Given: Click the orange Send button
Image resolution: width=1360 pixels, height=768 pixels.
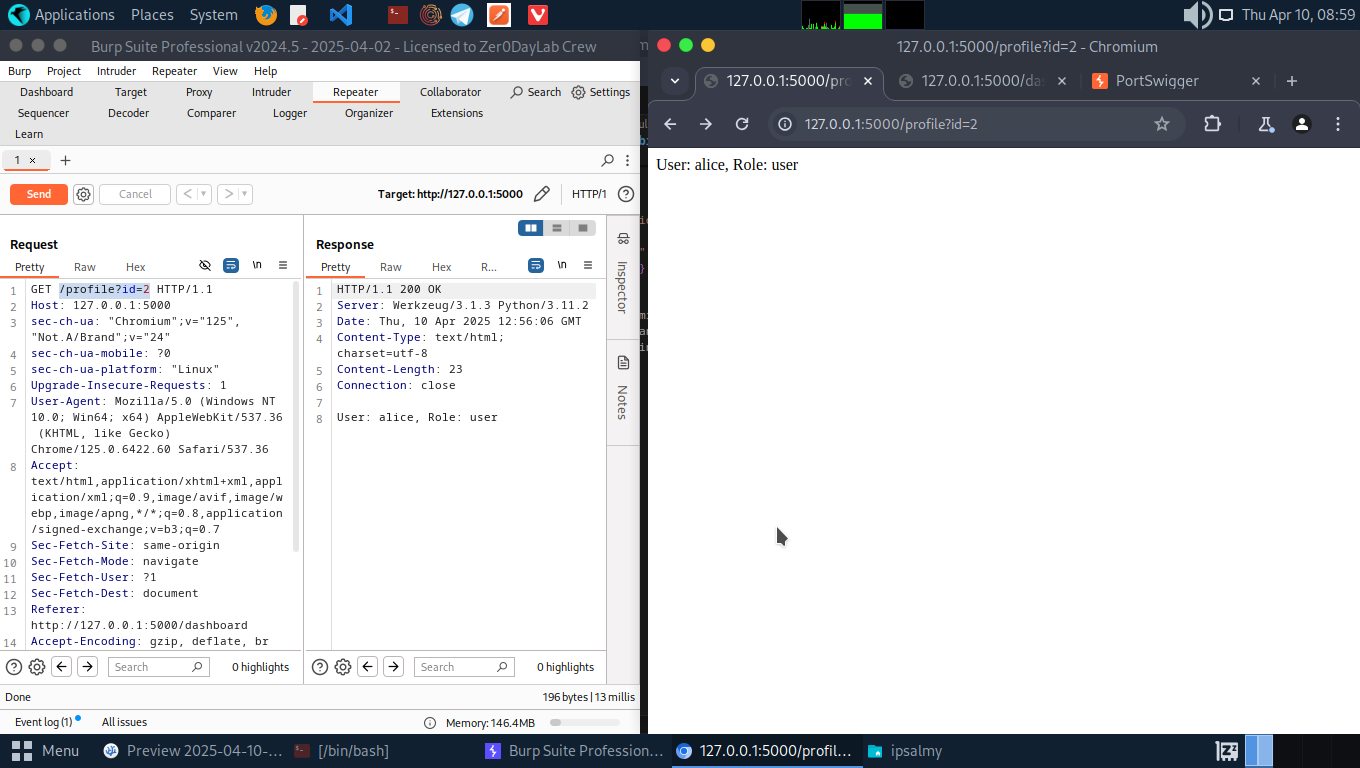Looking at the screenshot, I should coord(39,194).
